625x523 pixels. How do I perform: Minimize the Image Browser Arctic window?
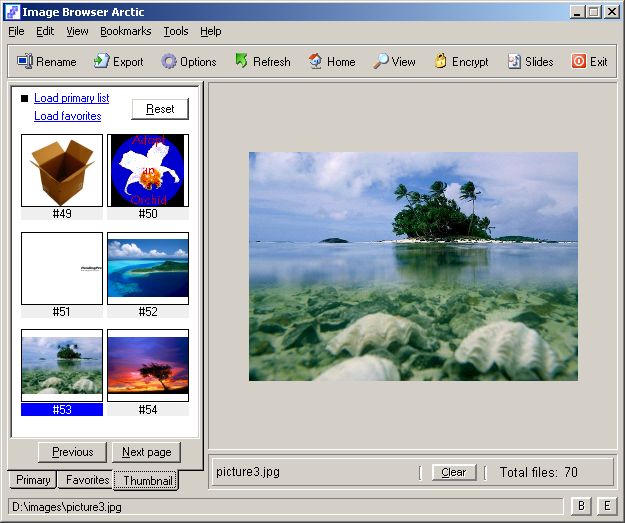(576, 12)
